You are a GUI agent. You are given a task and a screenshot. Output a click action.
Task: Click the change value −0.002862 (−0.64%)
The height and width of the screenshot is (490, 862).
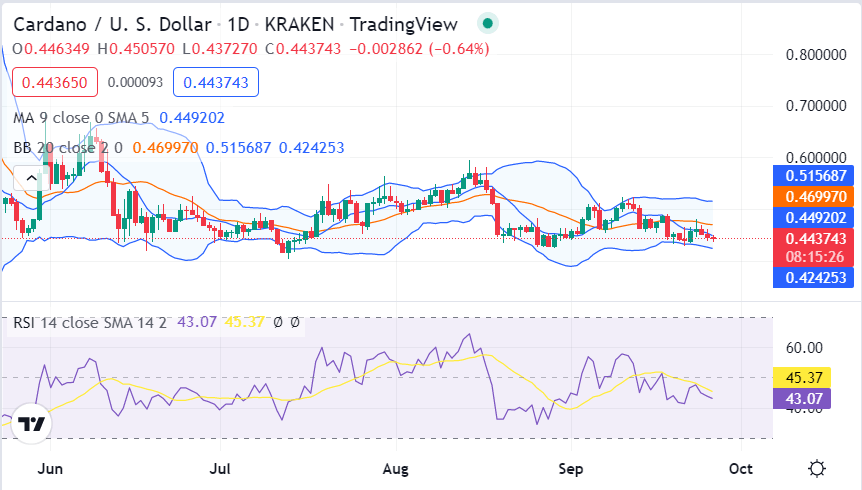coord(419,49)
